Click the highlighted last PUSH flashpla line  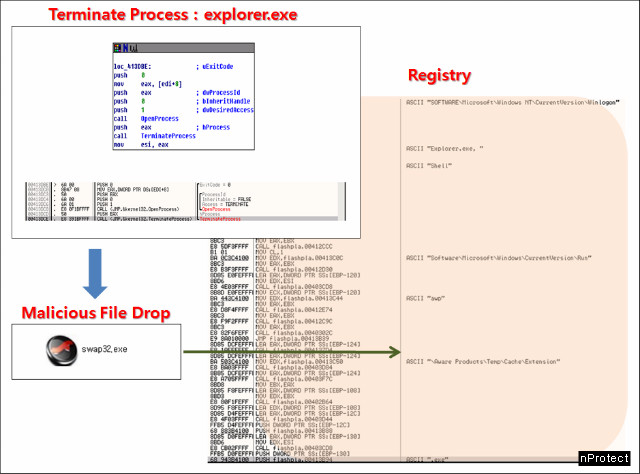pyautogui.click(x=294, y=460)
